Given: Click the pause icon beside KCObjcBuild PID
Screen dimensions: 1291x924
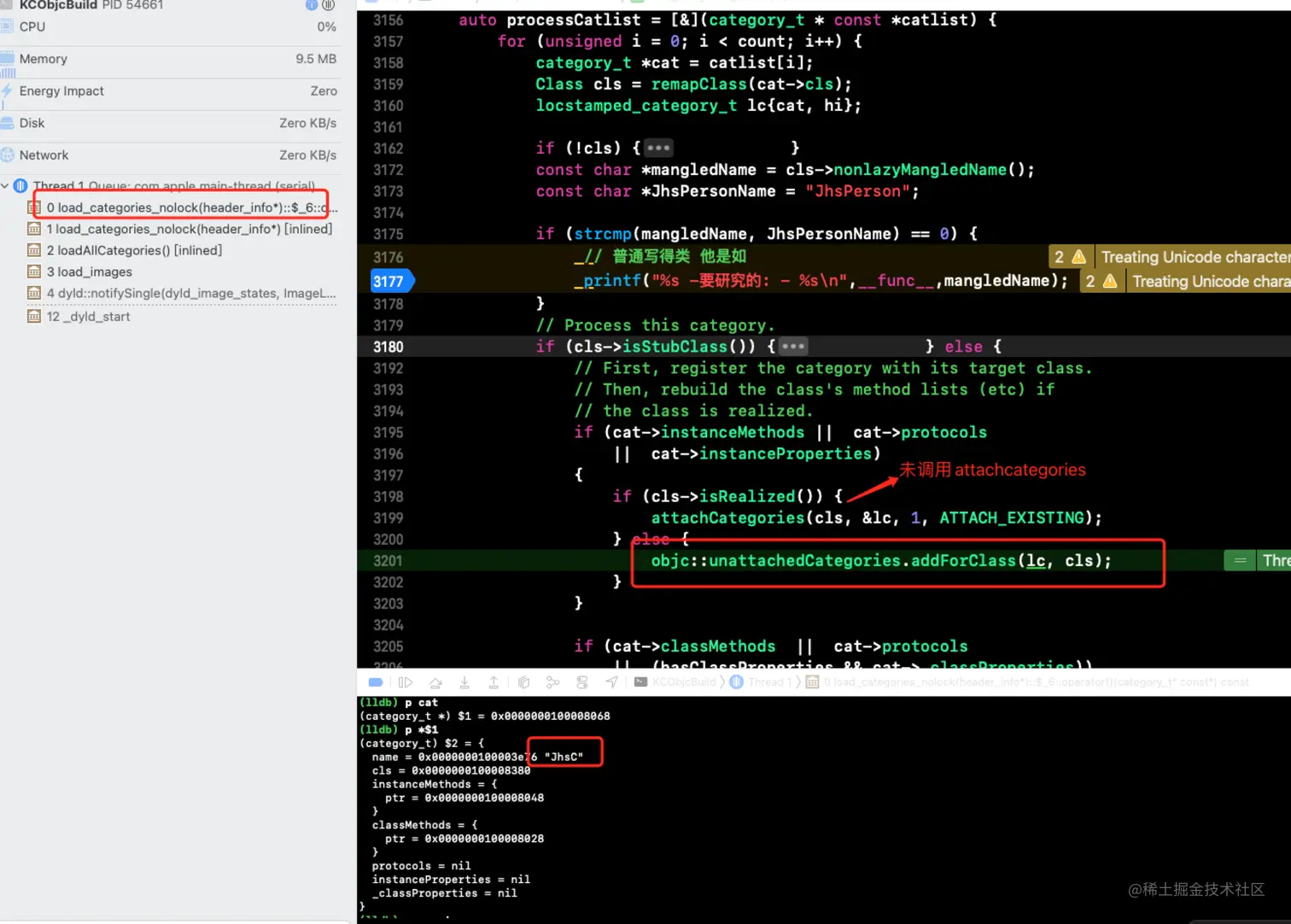Looking at the screenshot, I should pos(328,5).
